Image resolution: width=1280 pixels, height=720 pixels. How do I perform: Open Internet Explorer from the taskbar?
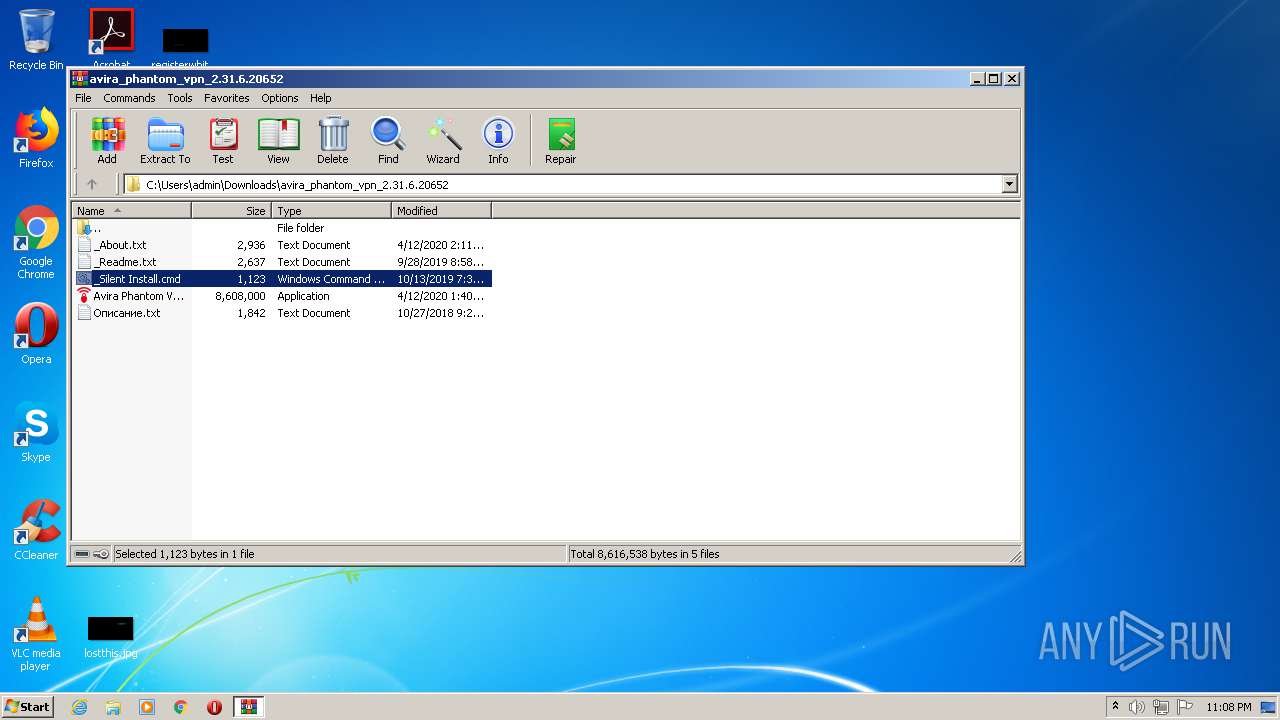pos(79,707)
